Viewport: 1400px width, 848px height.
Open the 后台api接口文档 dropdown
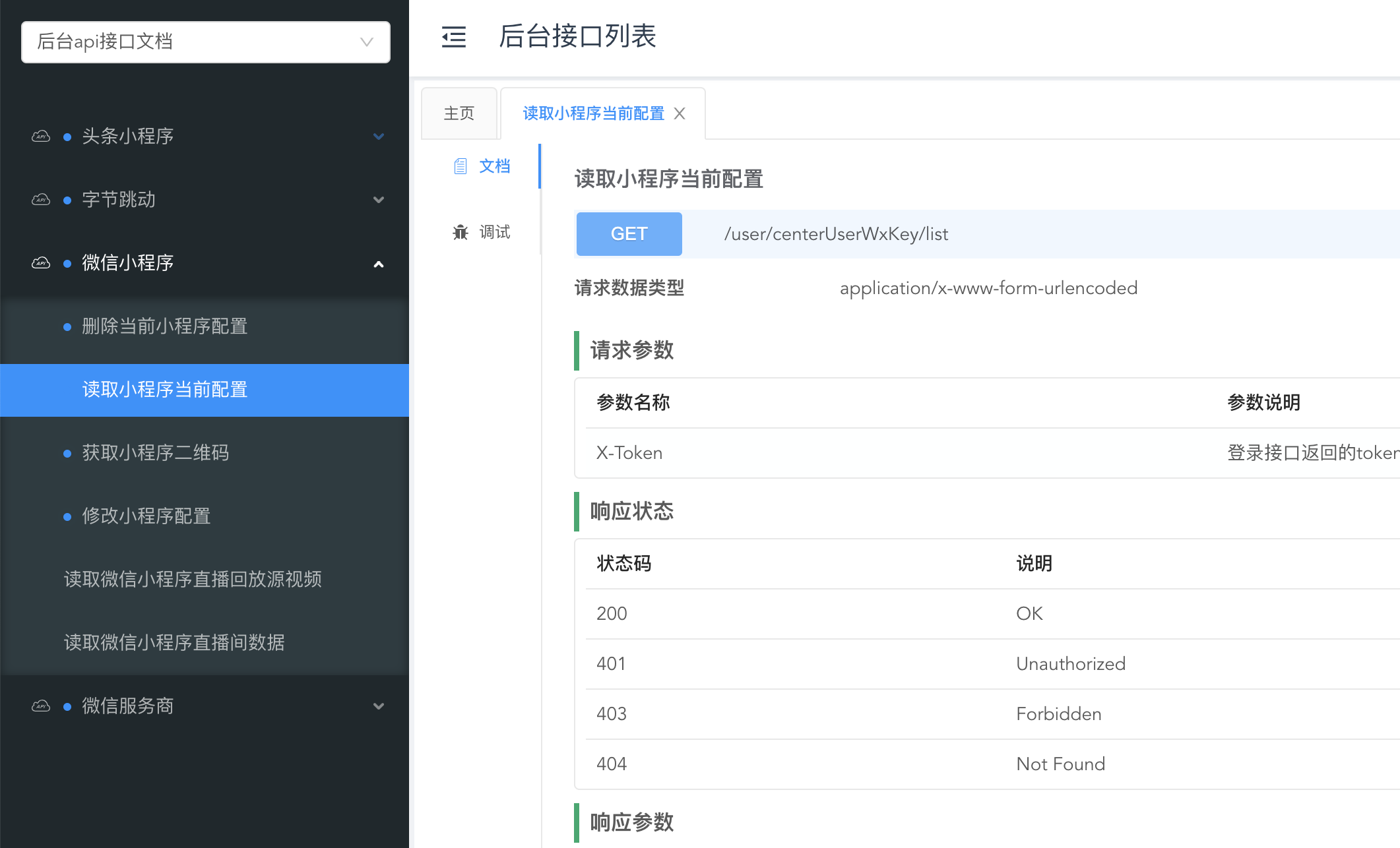(x=206, y=42)
